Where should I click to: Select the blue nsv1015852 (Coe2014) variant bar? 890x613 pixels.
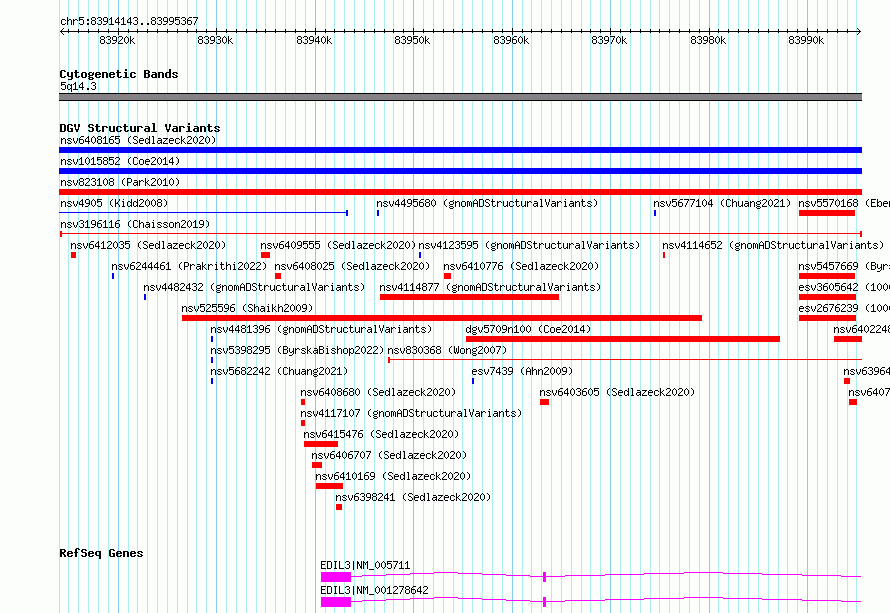(460, 171)
